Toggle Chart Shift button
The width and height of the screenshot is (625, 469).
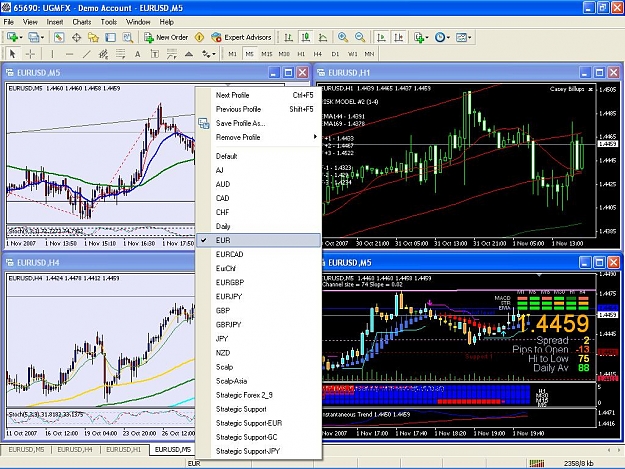tap(399, 37)
